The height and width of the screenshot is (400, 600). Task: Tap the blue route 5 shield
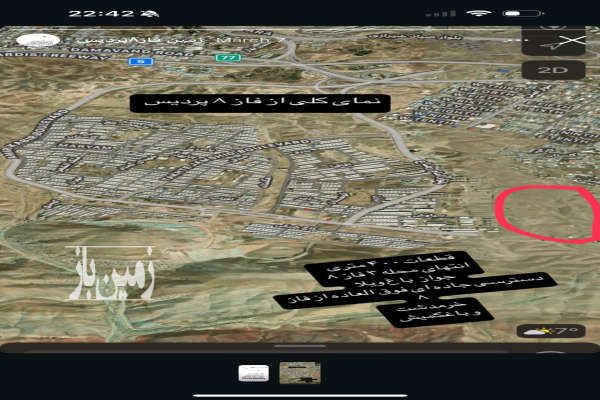tap(141, 61)
